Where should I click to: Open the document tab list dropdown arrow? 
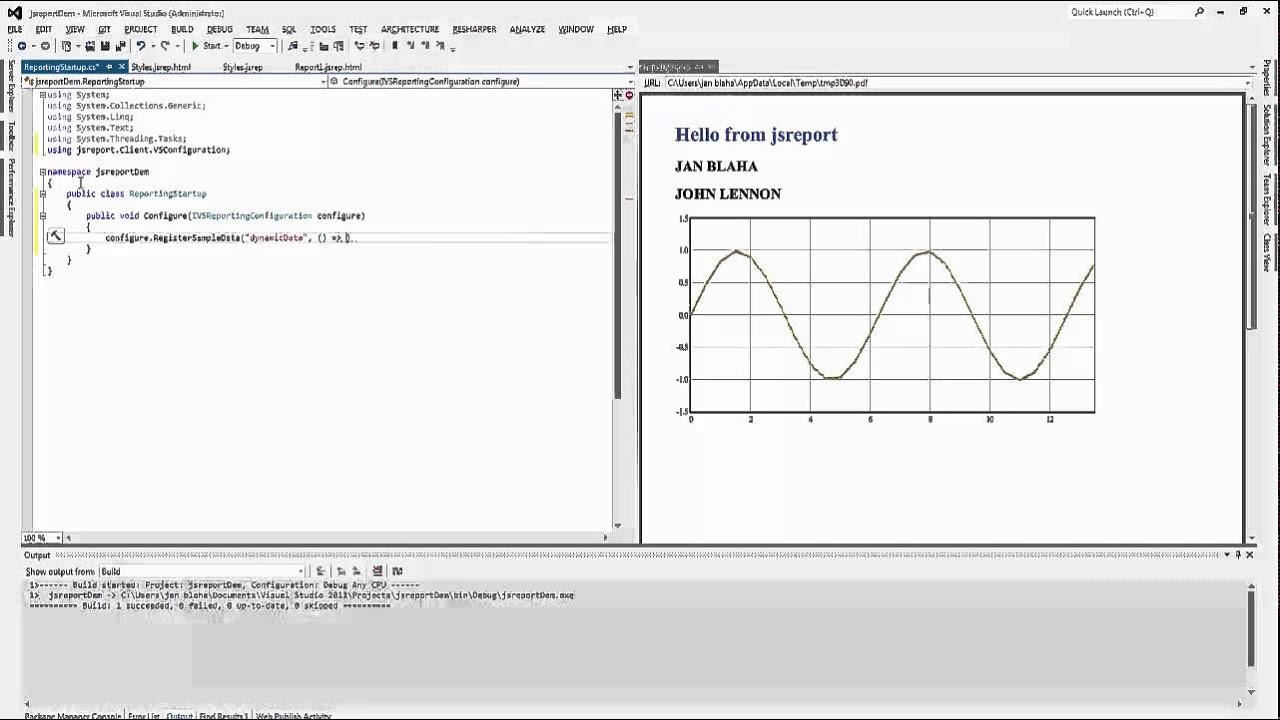pos(630,67)
